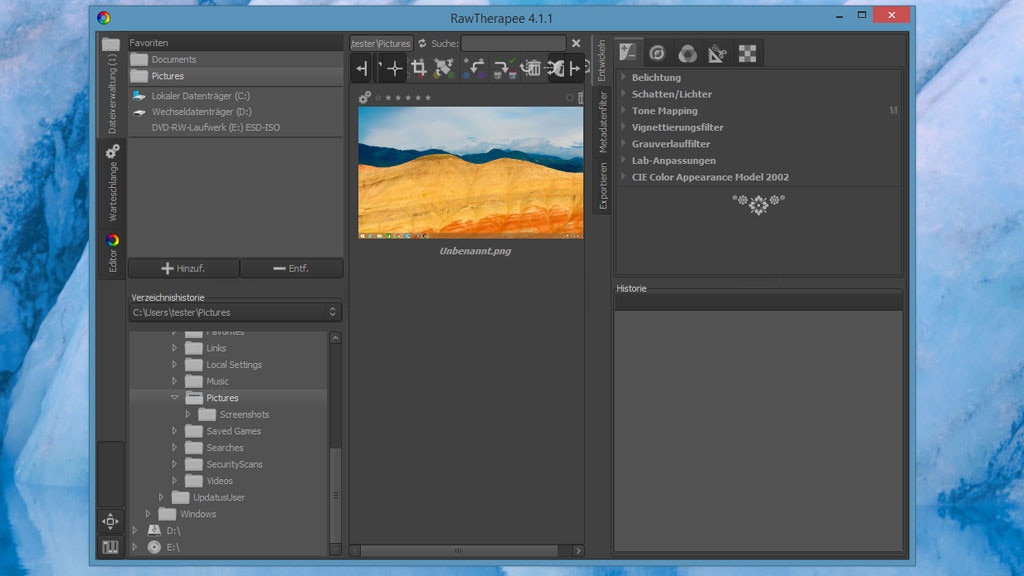Click the gear filter-settings icon above the thumbnail
1024x576 pixels.
pos(364,97)
